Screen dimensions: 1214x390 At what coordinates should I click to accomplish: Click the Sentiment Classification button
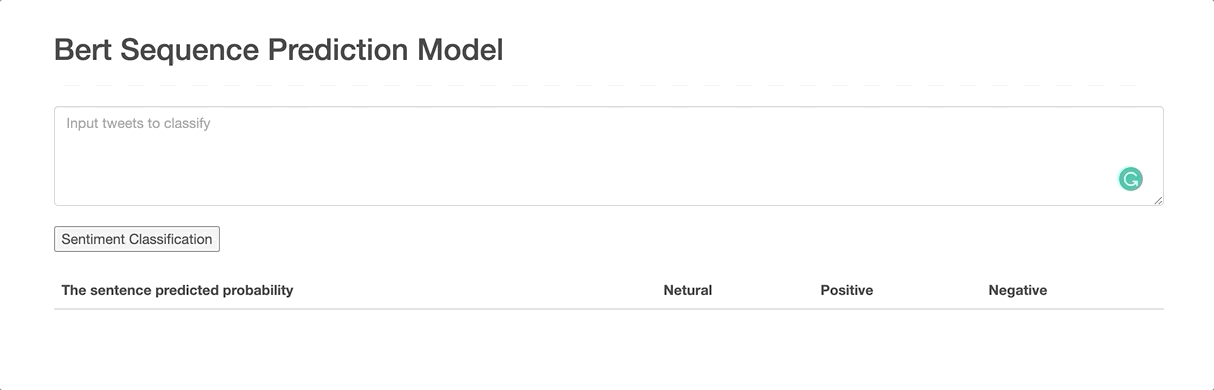pyautogui.click(x=137, y=239)
